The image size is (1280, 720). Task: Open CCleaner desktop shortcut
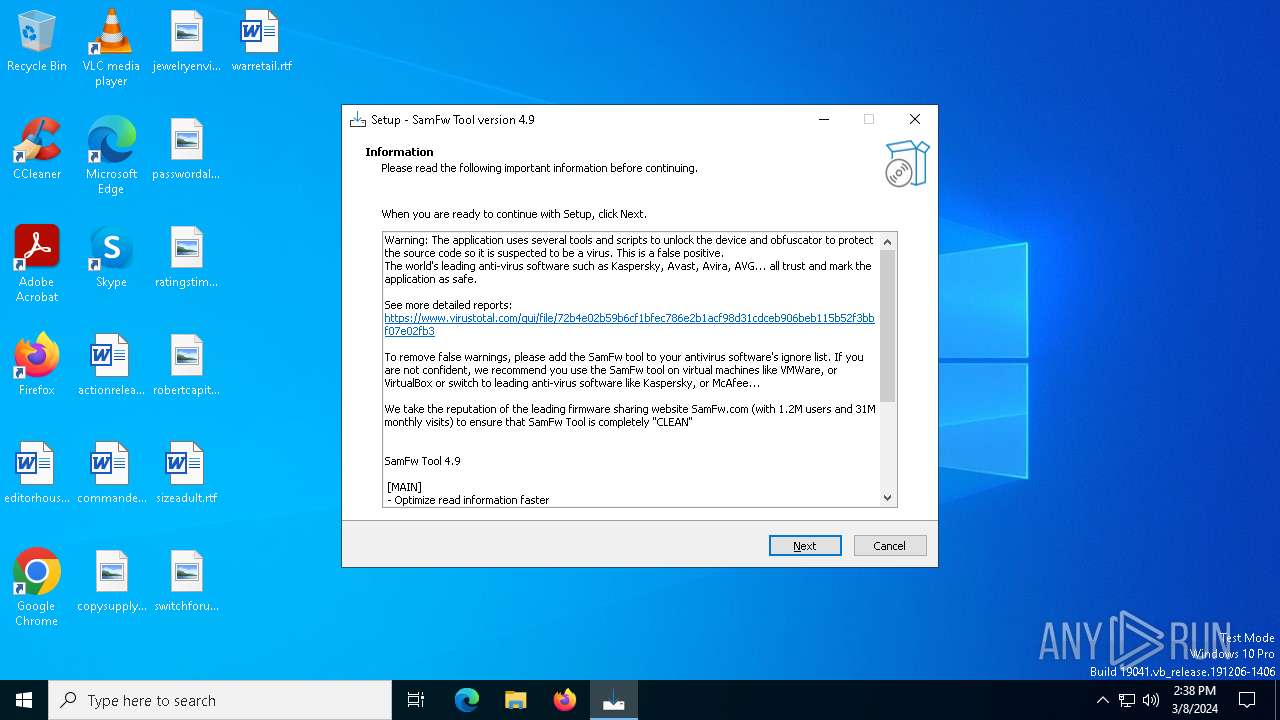point(37,150)
